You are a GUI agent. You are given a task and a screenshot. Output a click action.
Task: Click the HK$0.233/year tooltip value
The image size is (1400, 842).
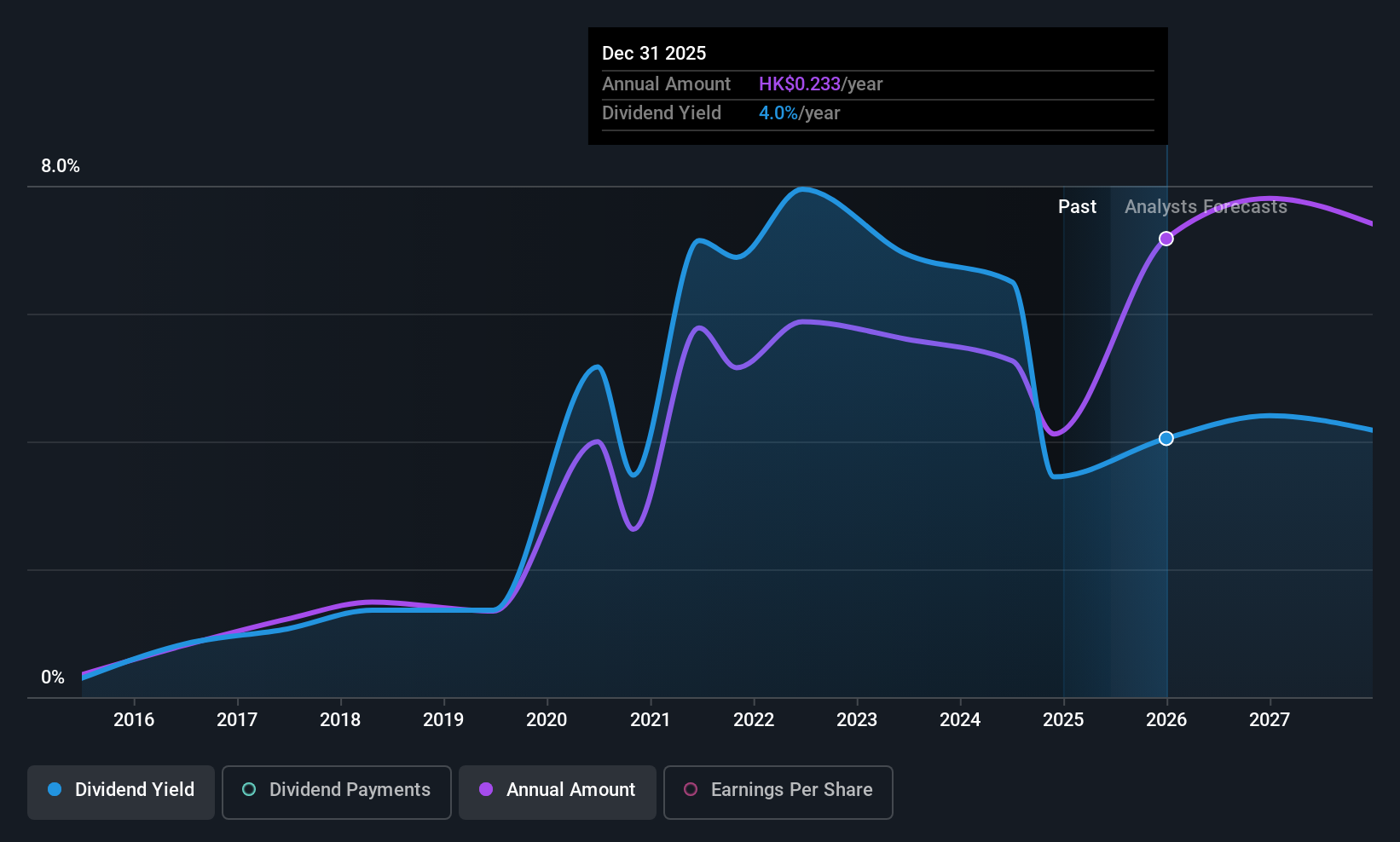click(820, 84)
